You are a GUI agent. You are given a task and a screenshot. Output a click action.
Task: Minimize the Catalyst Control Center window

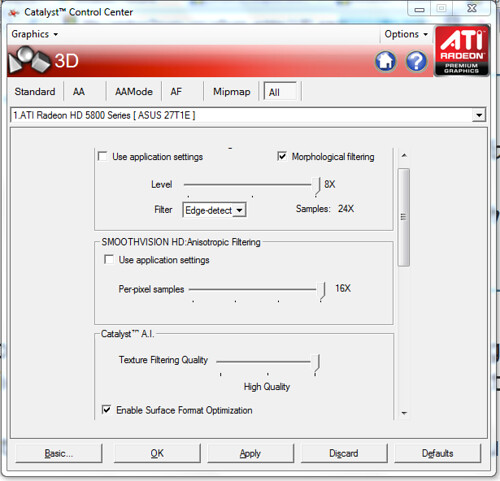[x=419, y=9]
